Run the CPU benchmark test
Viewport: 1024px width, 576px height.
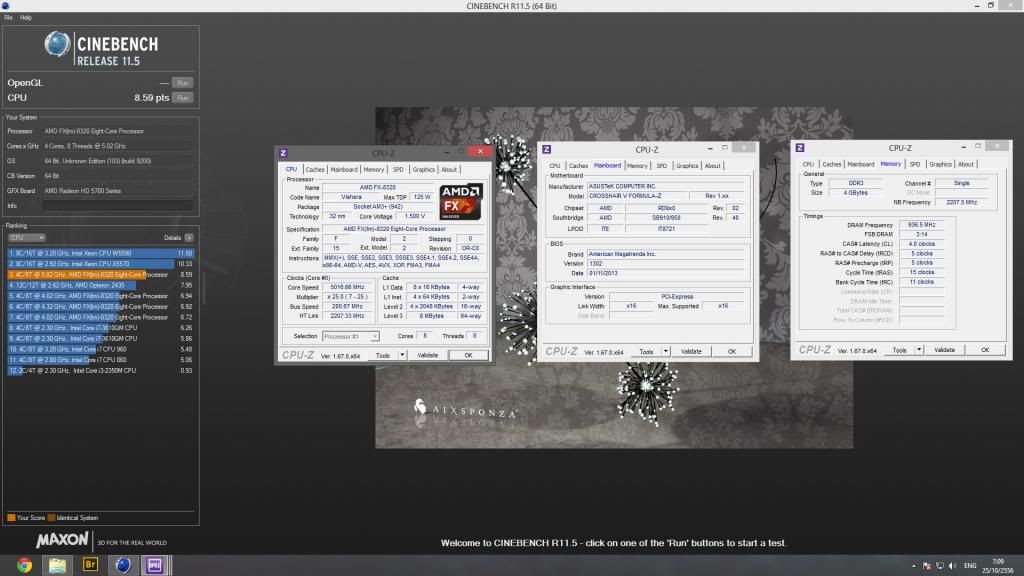[183, 98]
